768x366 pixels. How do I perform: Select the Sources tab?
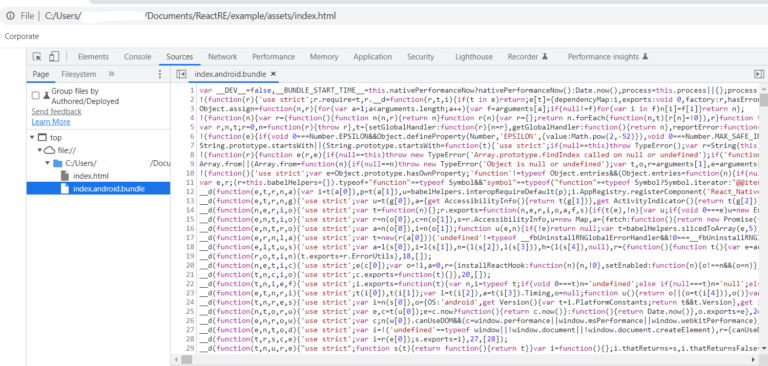tap(180, 57)
